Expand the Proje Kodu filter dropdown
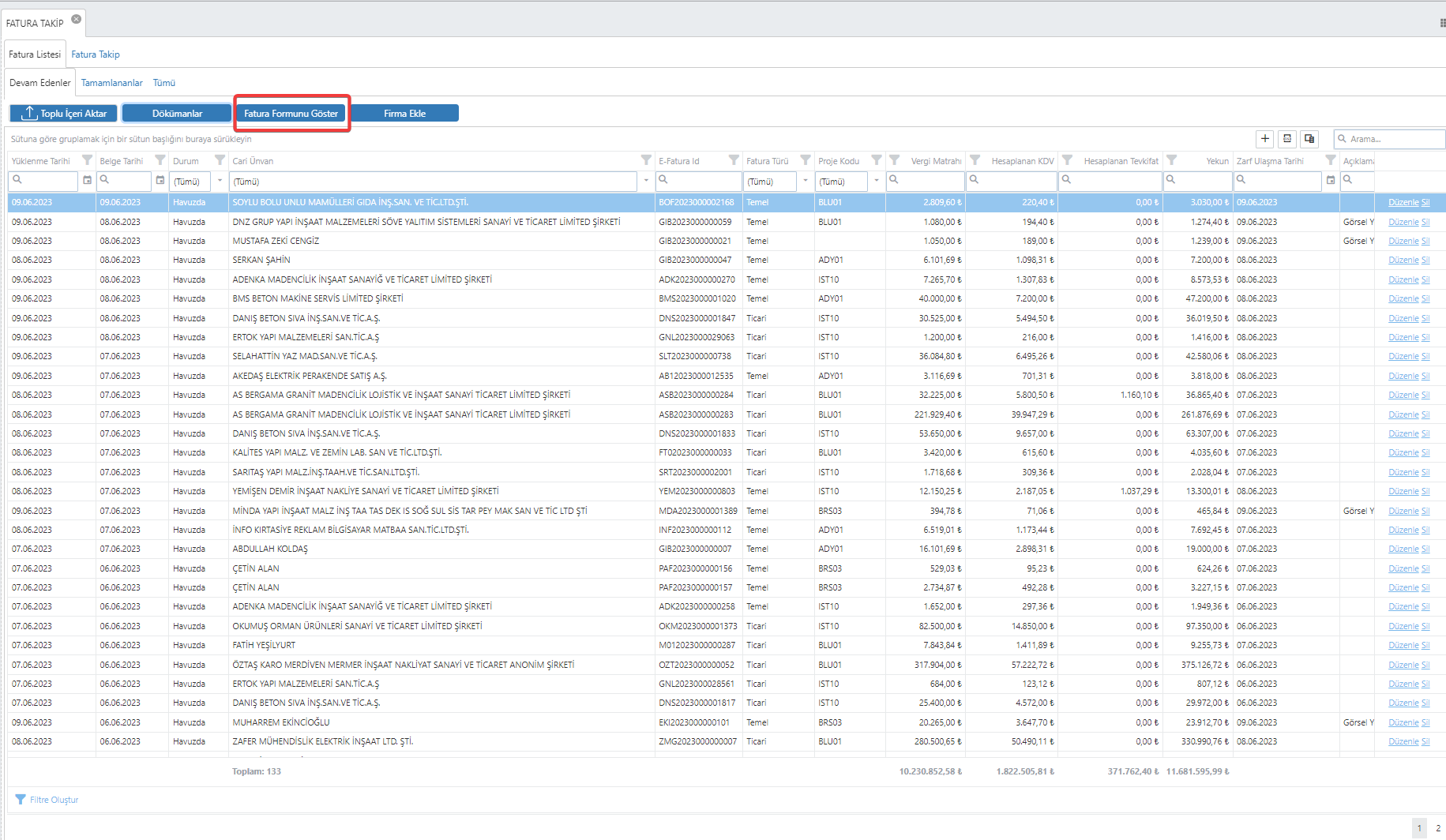This screenshot has height=840, width=1446. pyautogui.click(x=876, y=181)
